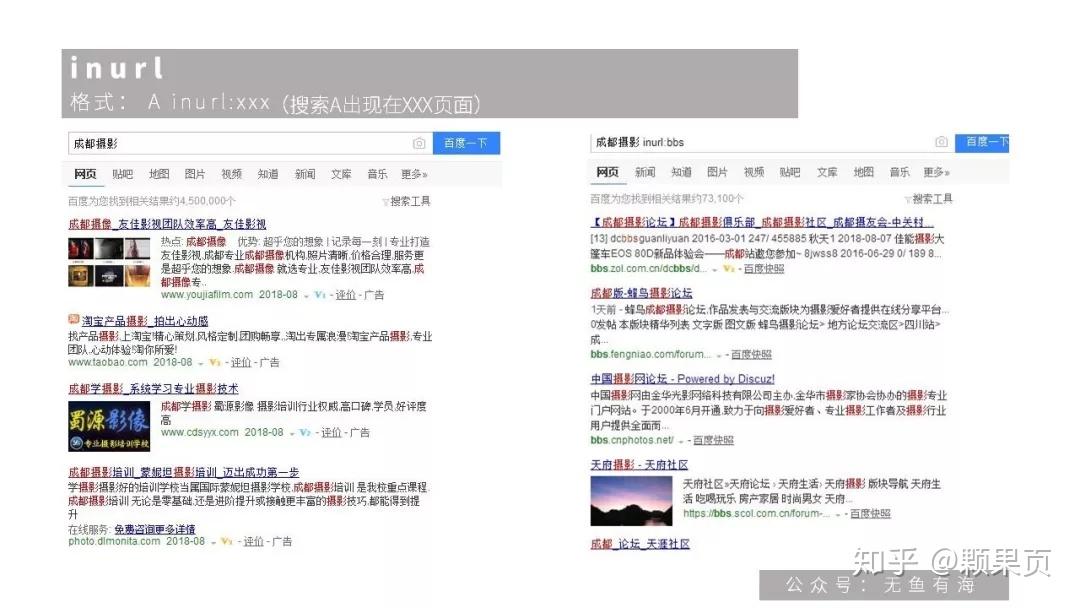Expand the 更多 dropdown on the right tab bar
Viewport: 1080px width, 608px height.
(934, 171)
